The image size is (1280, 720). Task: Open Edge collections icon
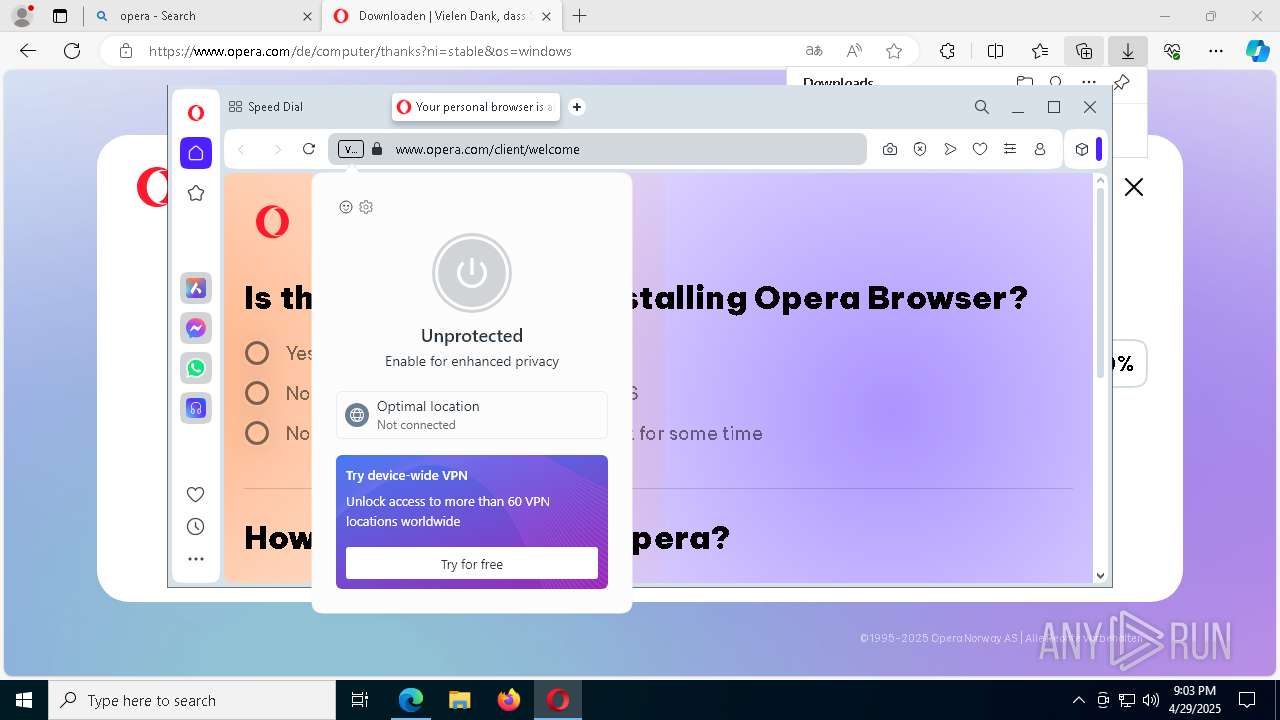click(x=1084, y=51)
